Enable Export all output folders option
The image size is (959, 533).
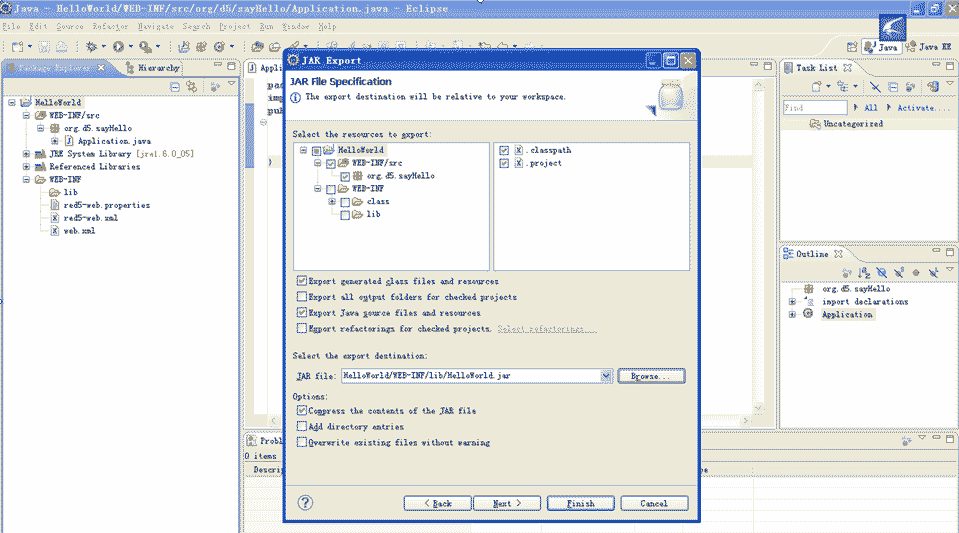[x=302, y=296]
